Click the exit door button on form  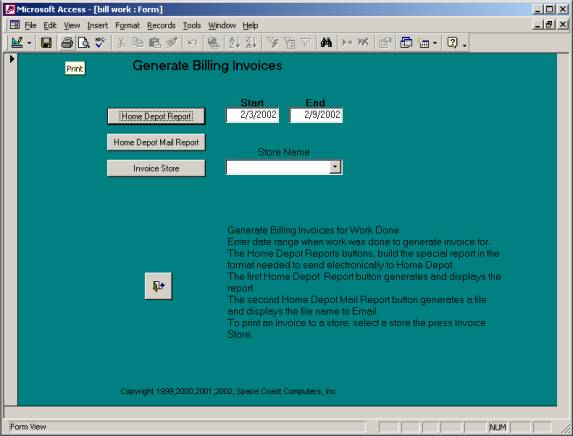pos(158,286)
